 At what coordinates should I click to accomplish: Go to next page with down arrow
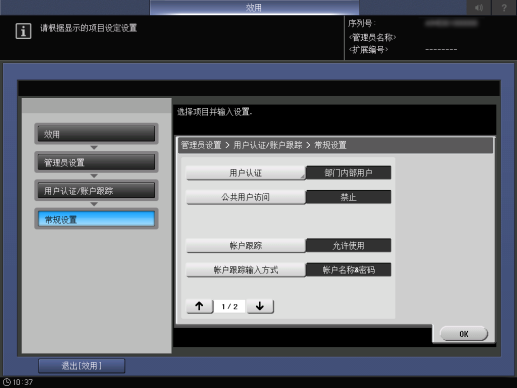point(260,306)
